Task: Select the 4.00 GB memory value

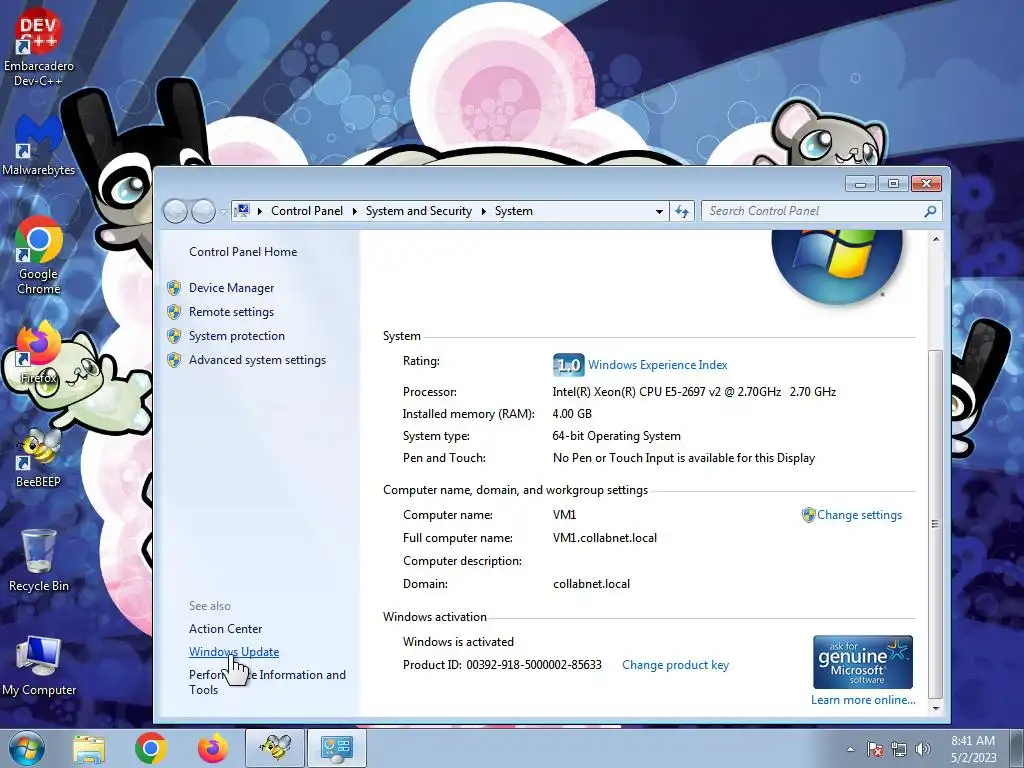Action: tap(572, 414)
